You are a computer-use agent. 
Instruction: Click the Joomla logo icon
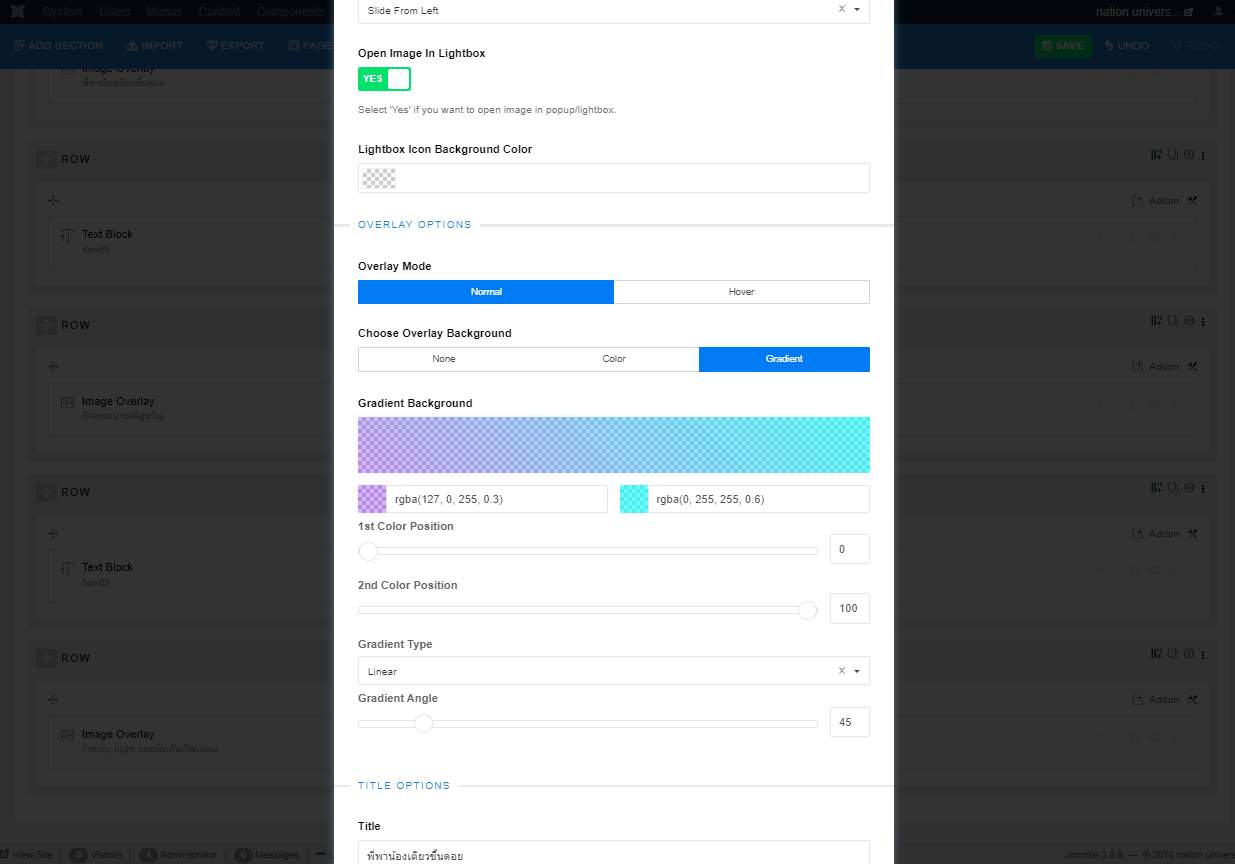pyautogui.click(x=17, y=12)
